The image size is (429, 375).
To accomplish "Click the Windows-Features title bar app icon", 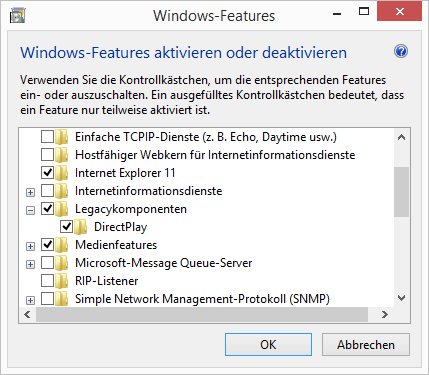I will click(18, 16).
